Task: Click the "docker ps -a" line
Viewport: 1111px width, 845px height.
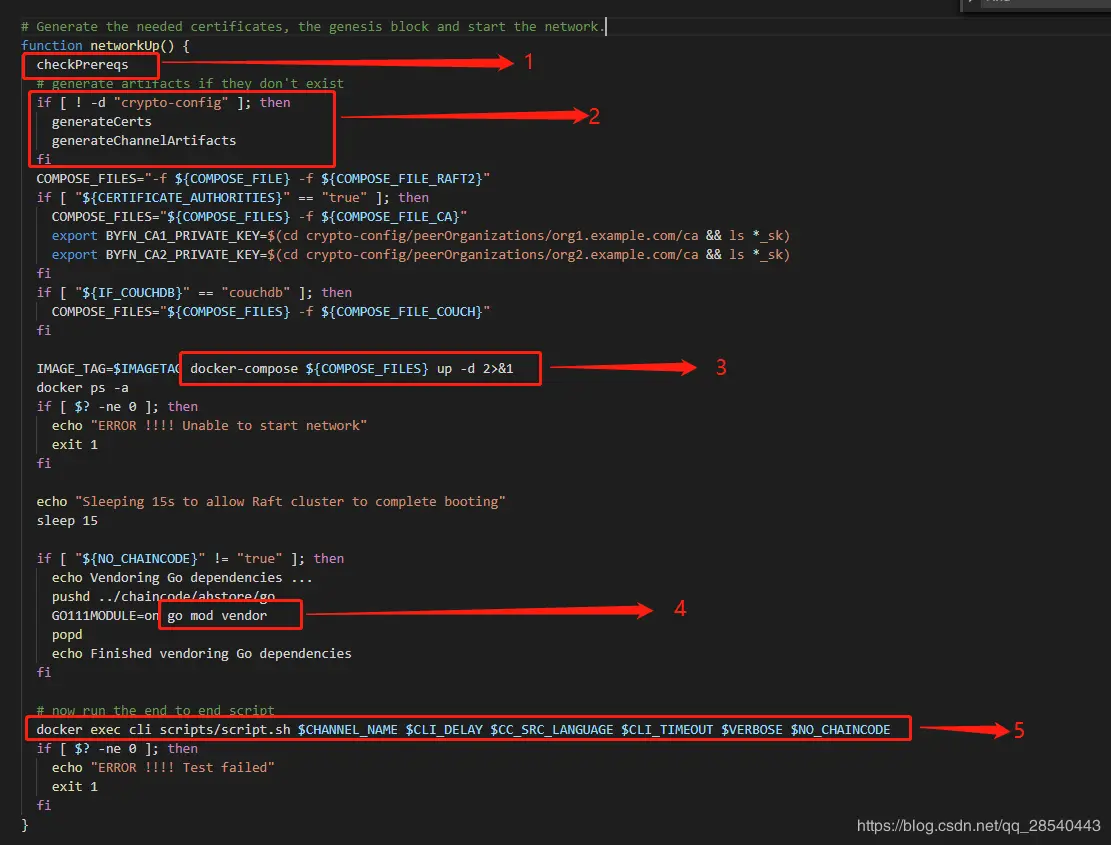Action: point(82,387)
